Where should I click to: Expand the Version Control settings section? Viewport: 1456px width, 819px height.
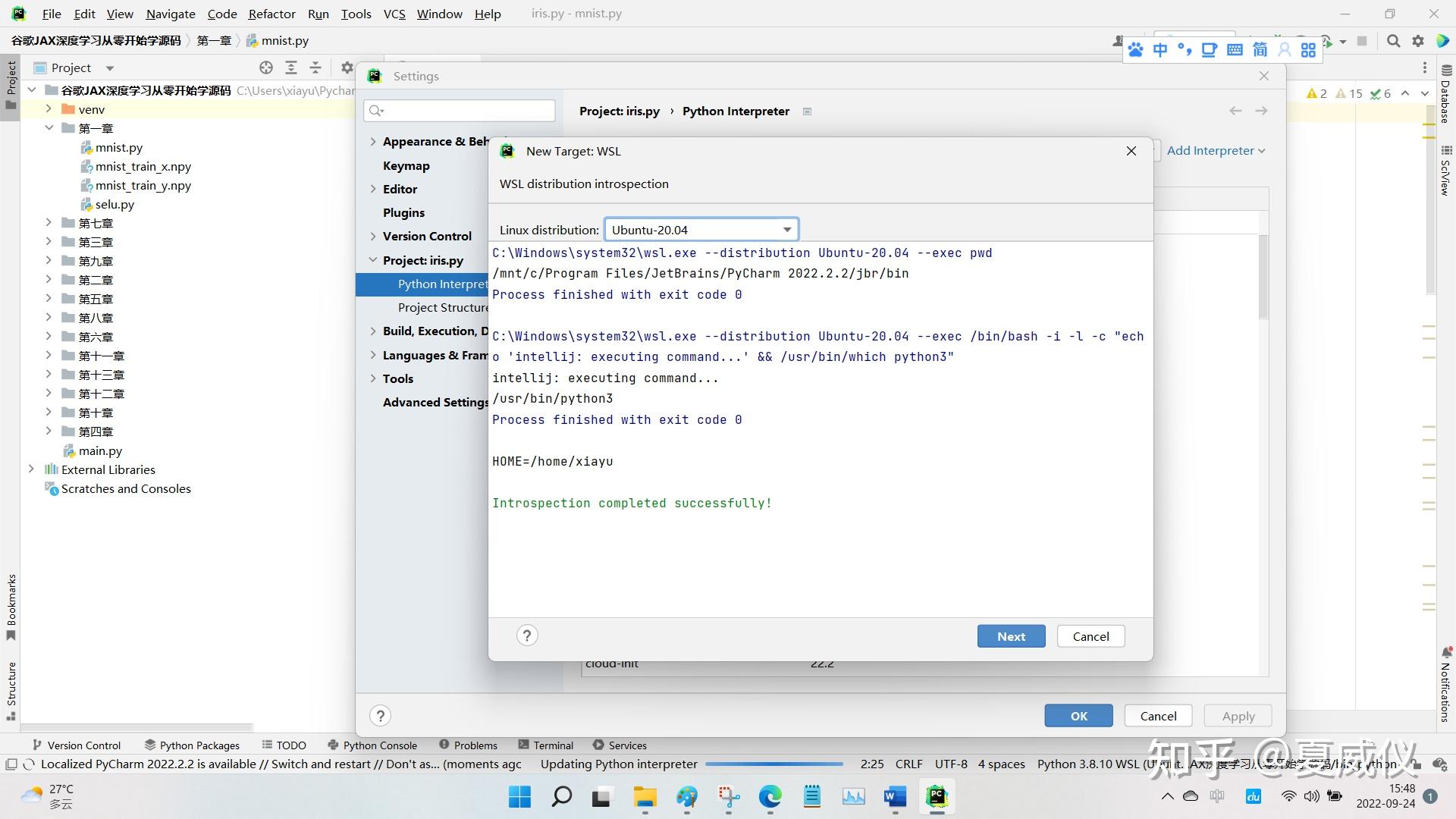tap(373, 236)
